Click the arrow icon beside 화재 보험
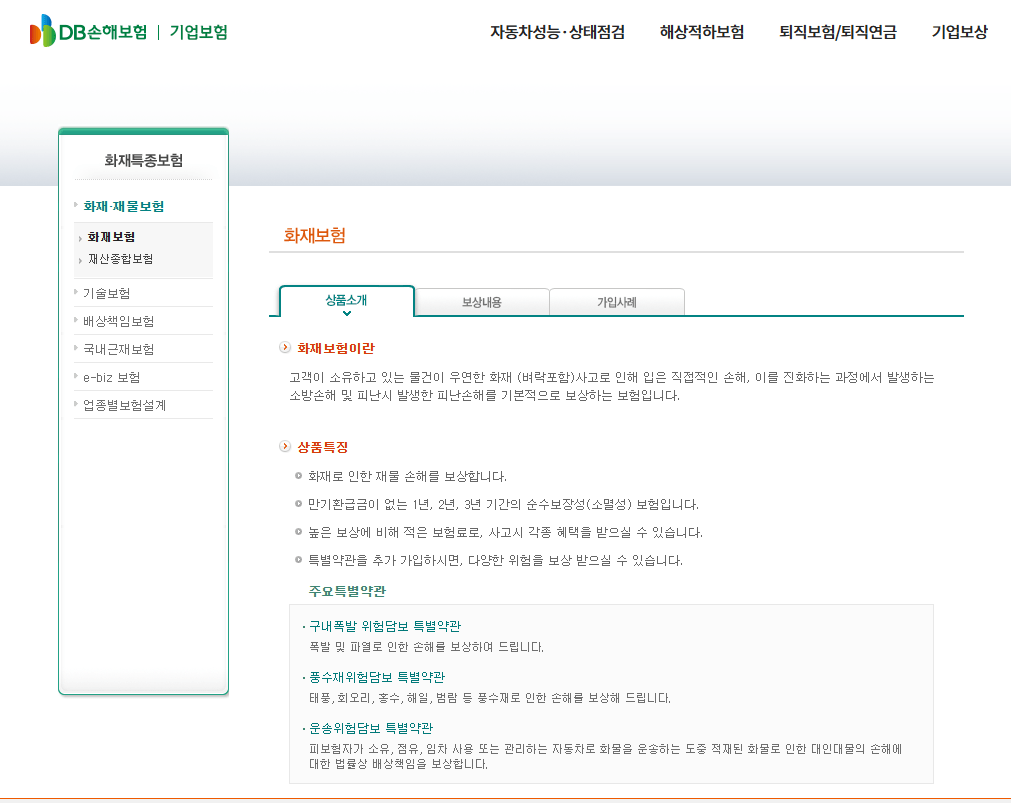The image size is (1011, 803). pos(79,238)
